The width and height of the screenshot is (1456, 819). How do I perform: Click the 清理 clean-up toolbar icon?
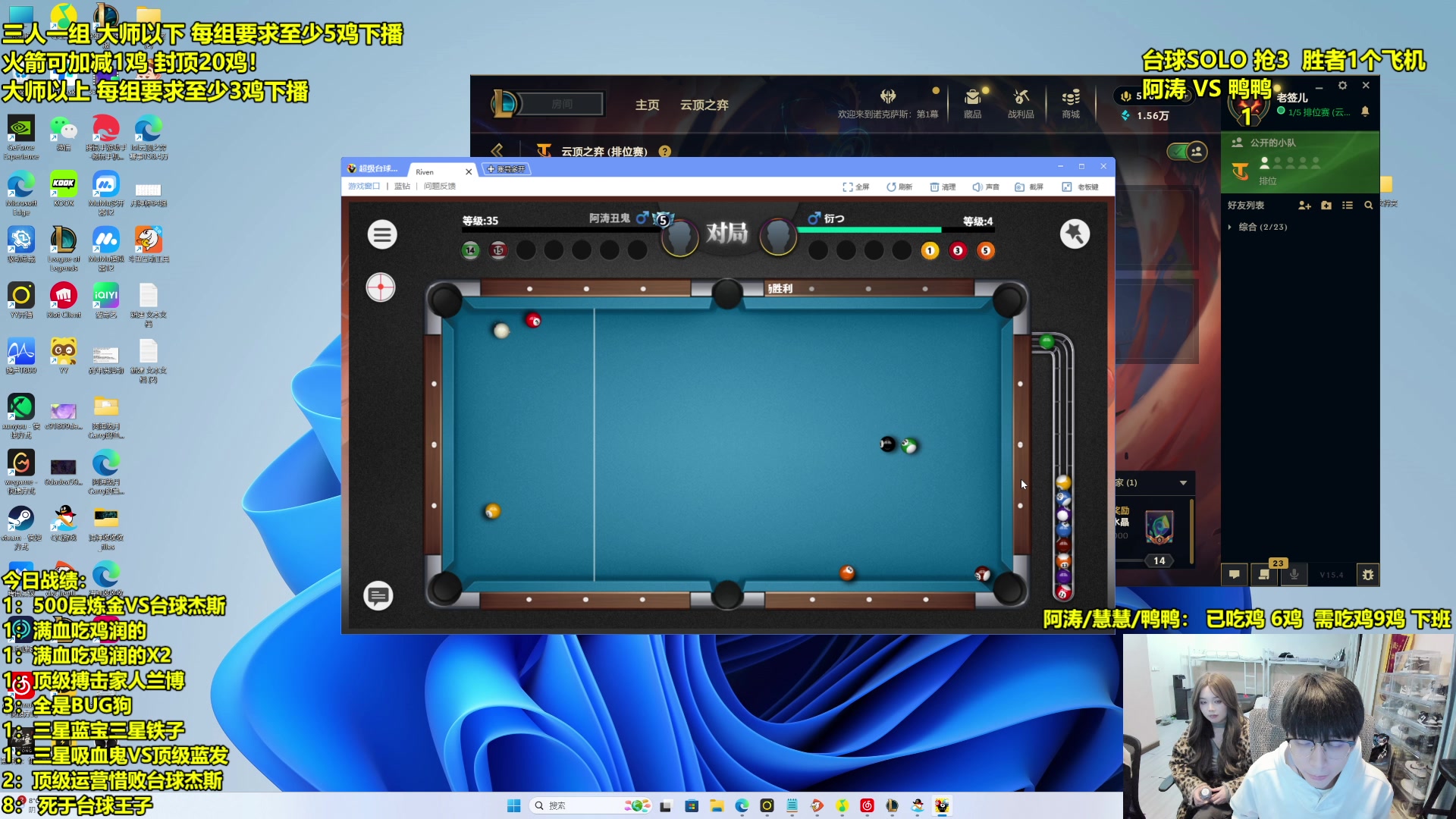943,187
